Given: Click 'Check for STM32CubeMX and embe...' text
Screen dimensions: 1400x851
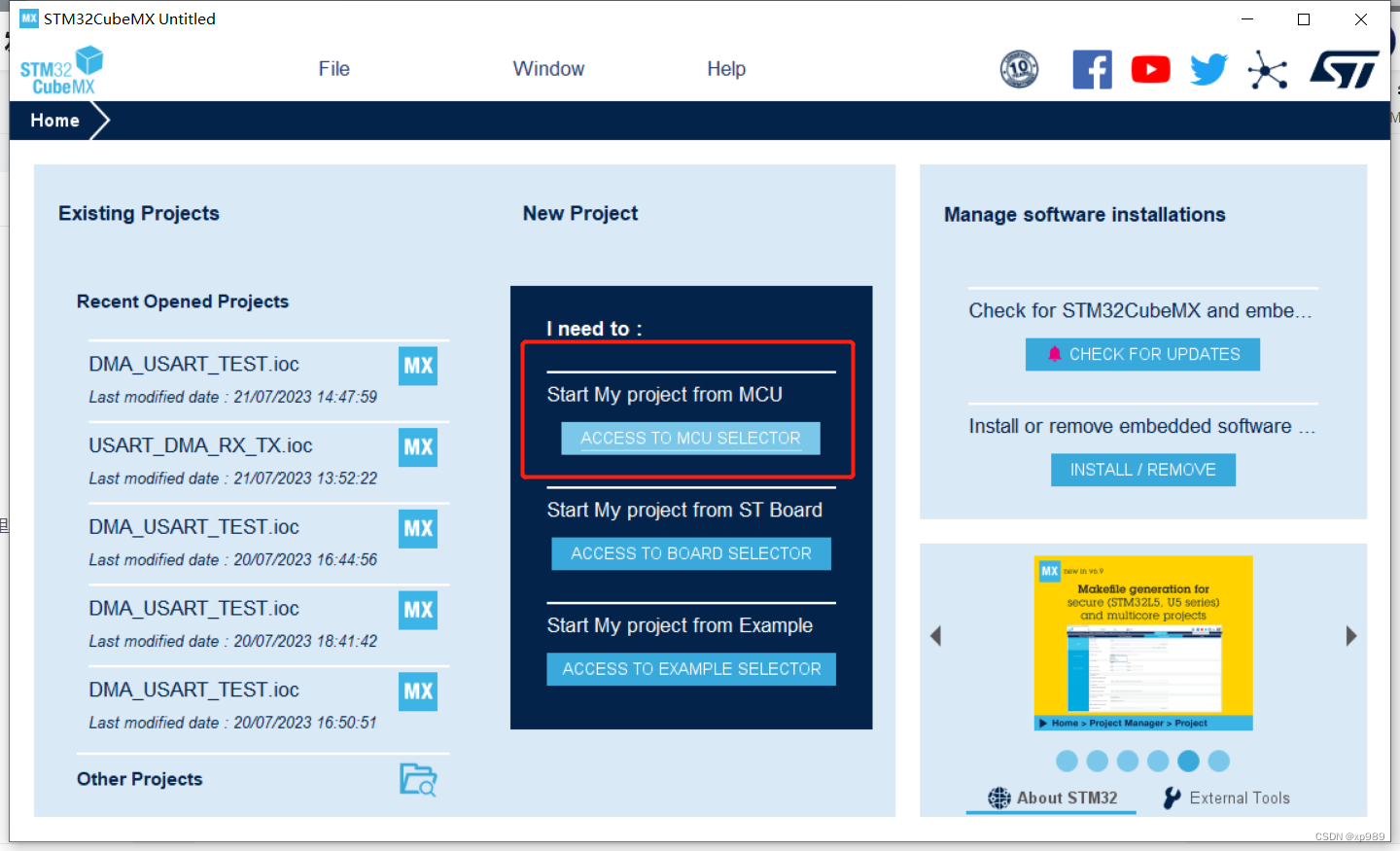Looking at the screenshot, I should coord(1140,310).
